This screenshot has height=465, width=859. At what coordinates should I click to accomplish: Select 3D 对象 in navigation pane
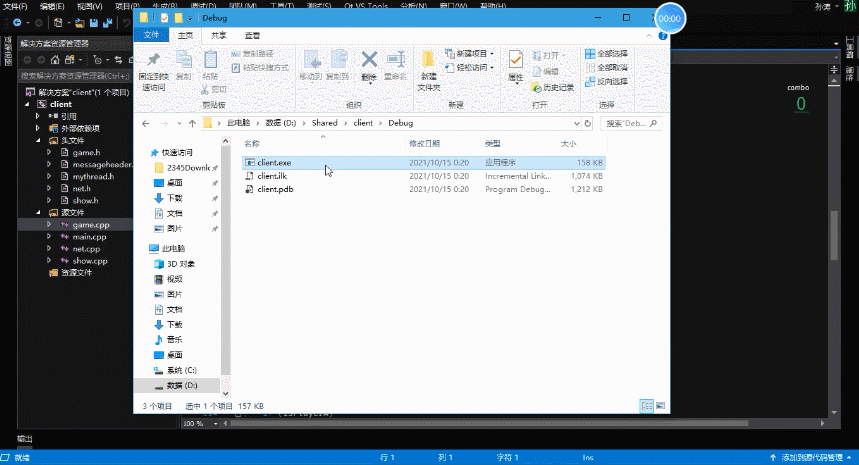[x=180, y=264]
